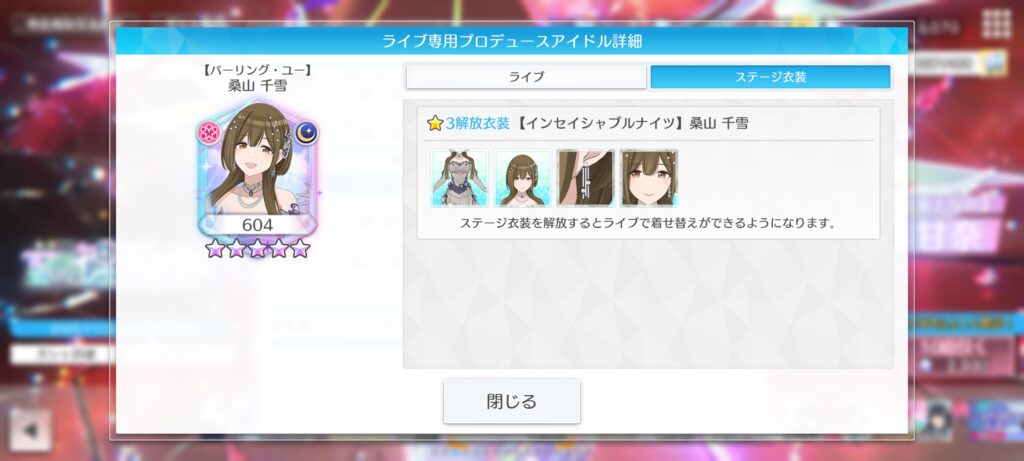Click the five-star rarity row
Image resolution: width=1024 pixels, height=461 pixels.
click(257, 248)
